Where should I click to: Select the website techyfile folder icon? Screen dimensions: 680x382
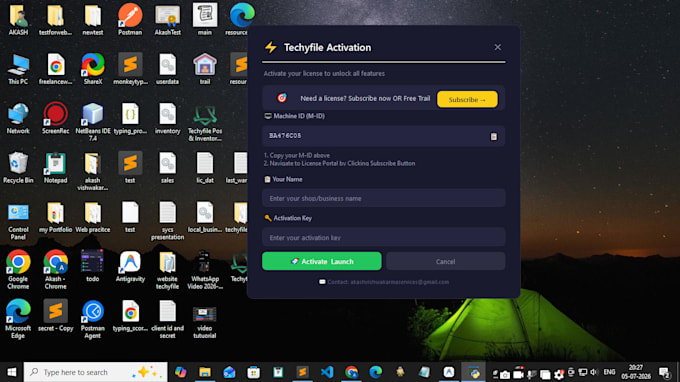167,270
